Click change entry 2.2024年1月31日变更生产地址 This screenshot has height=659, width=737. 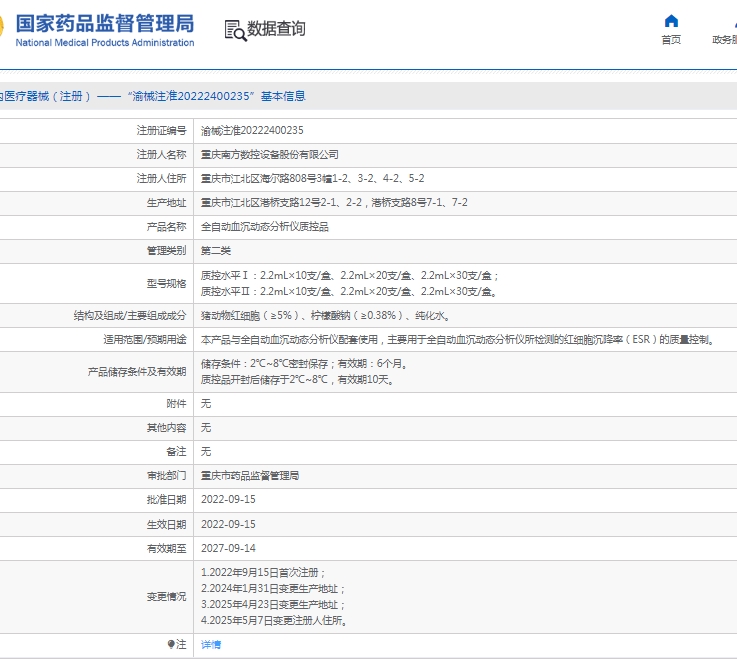(x=273, y=588)
